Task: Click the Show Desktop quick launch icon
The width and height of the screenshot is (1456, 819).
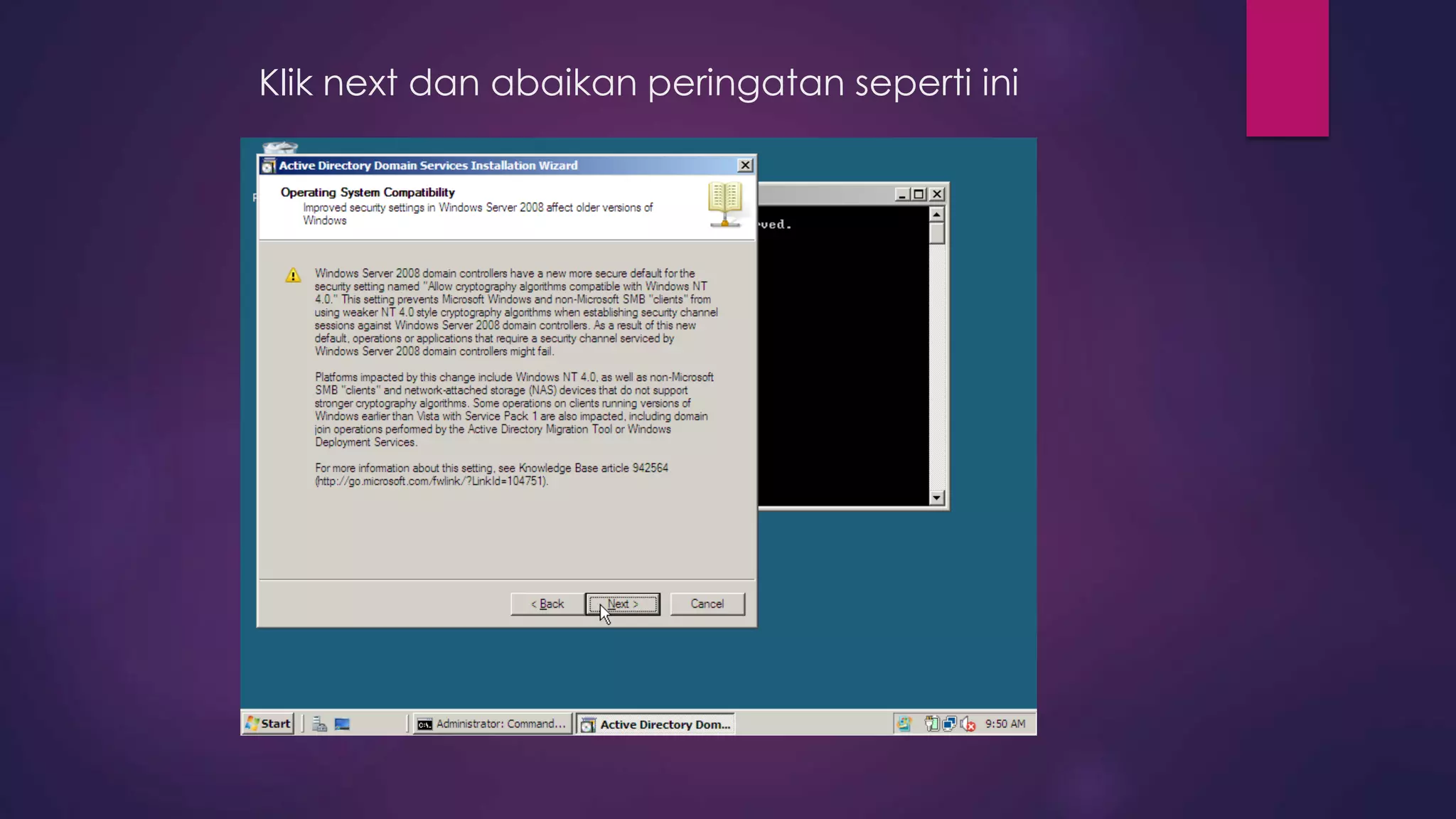Action: (342, 724)
